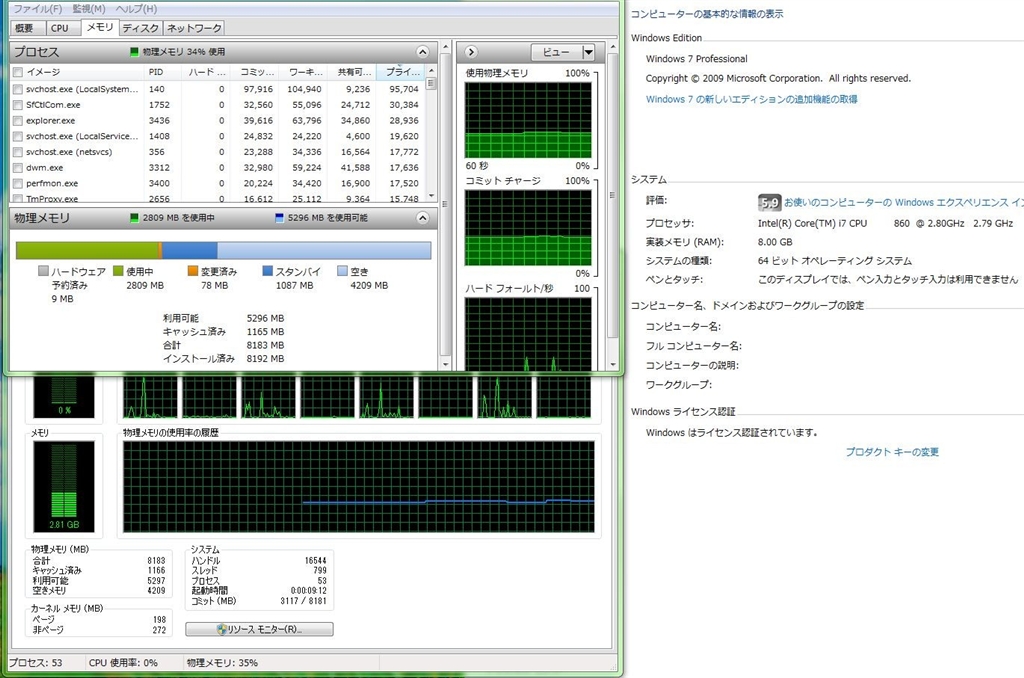Screen dimensions: 1024x678
Task: Click the 2.81 GB メモリ meter in Task Manager
Action: [63, 487]
